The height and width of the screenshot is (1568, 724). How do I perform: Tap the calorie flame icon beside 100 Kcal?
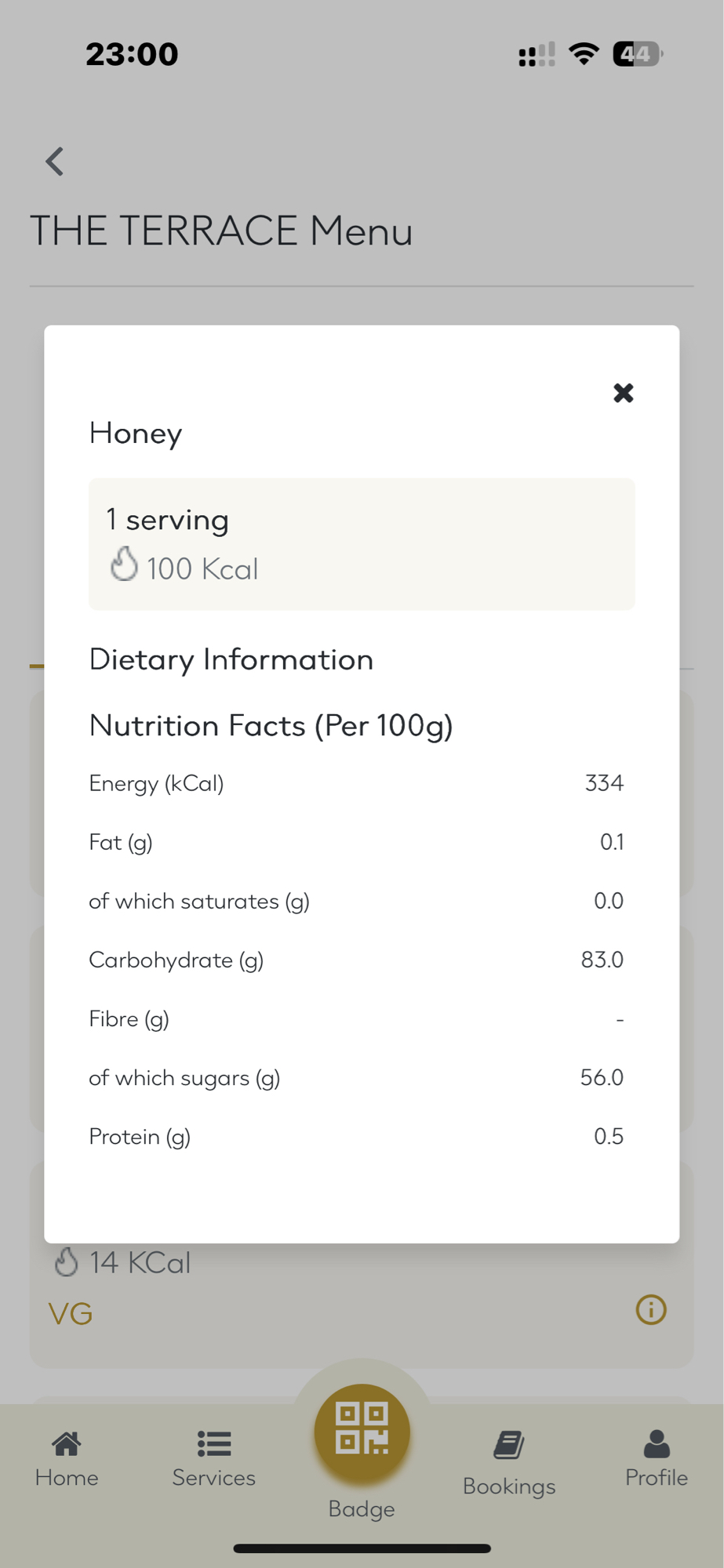point(124,566)
